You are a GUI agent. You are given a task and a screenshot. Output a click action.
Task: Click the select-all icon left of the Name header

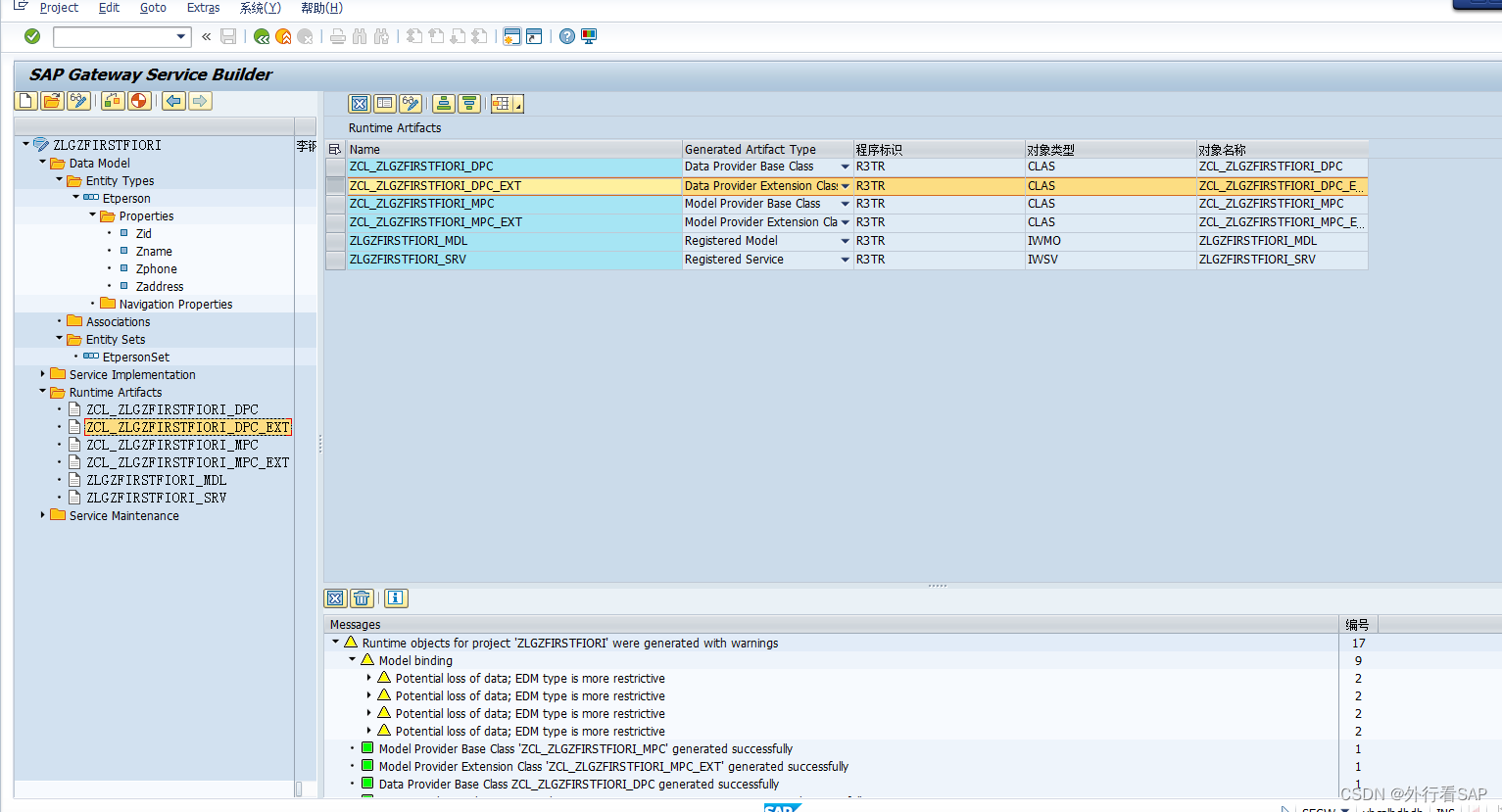coord(335,149)
